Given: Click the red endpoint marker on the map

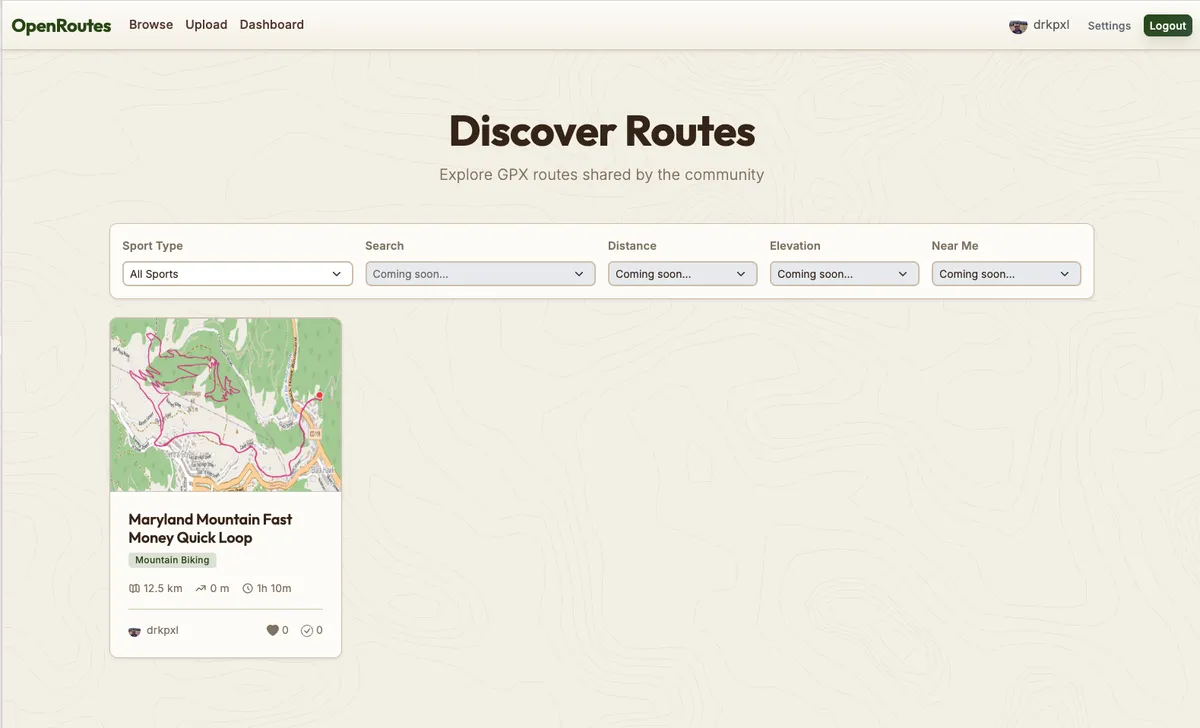Looking at the screenshot, I should 319,396.
